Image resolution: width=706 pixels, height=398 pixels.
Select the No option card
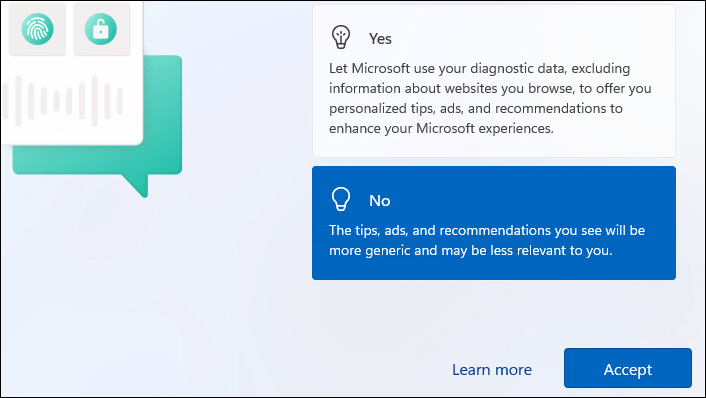(x=494, y=223)
